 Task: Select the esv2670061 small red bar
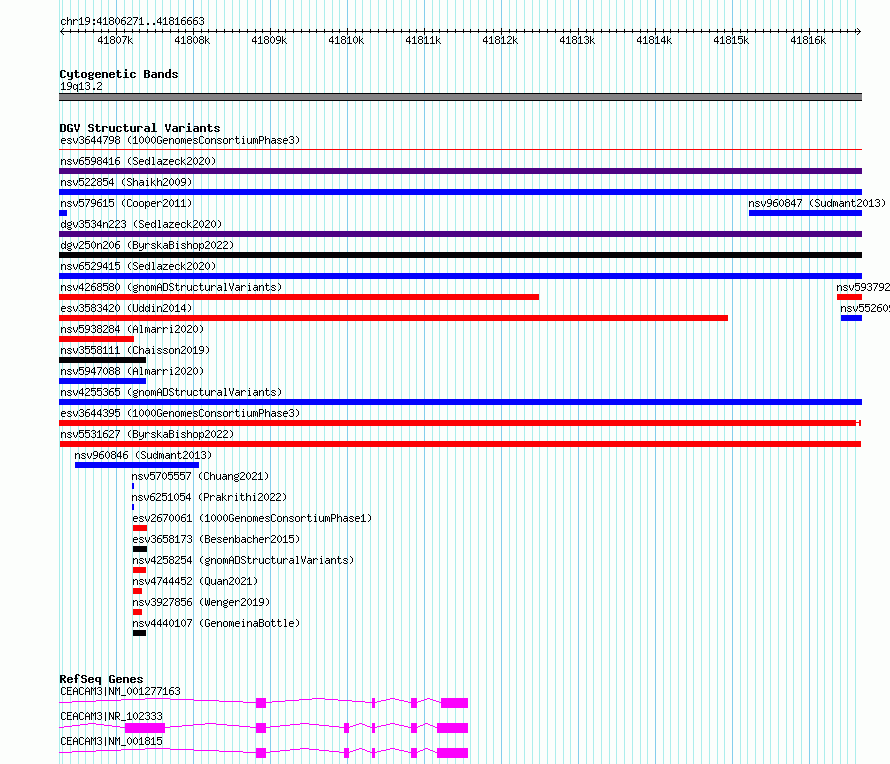point(140,528)
